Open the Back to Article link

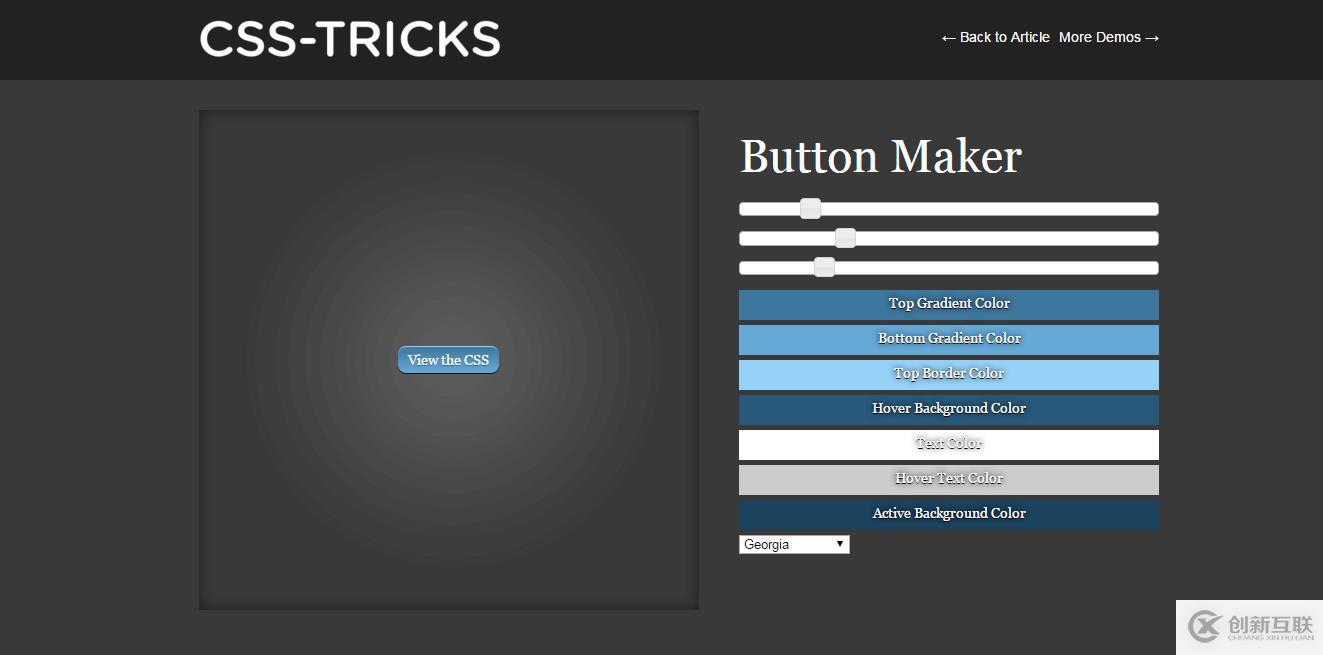coord(995,37)
